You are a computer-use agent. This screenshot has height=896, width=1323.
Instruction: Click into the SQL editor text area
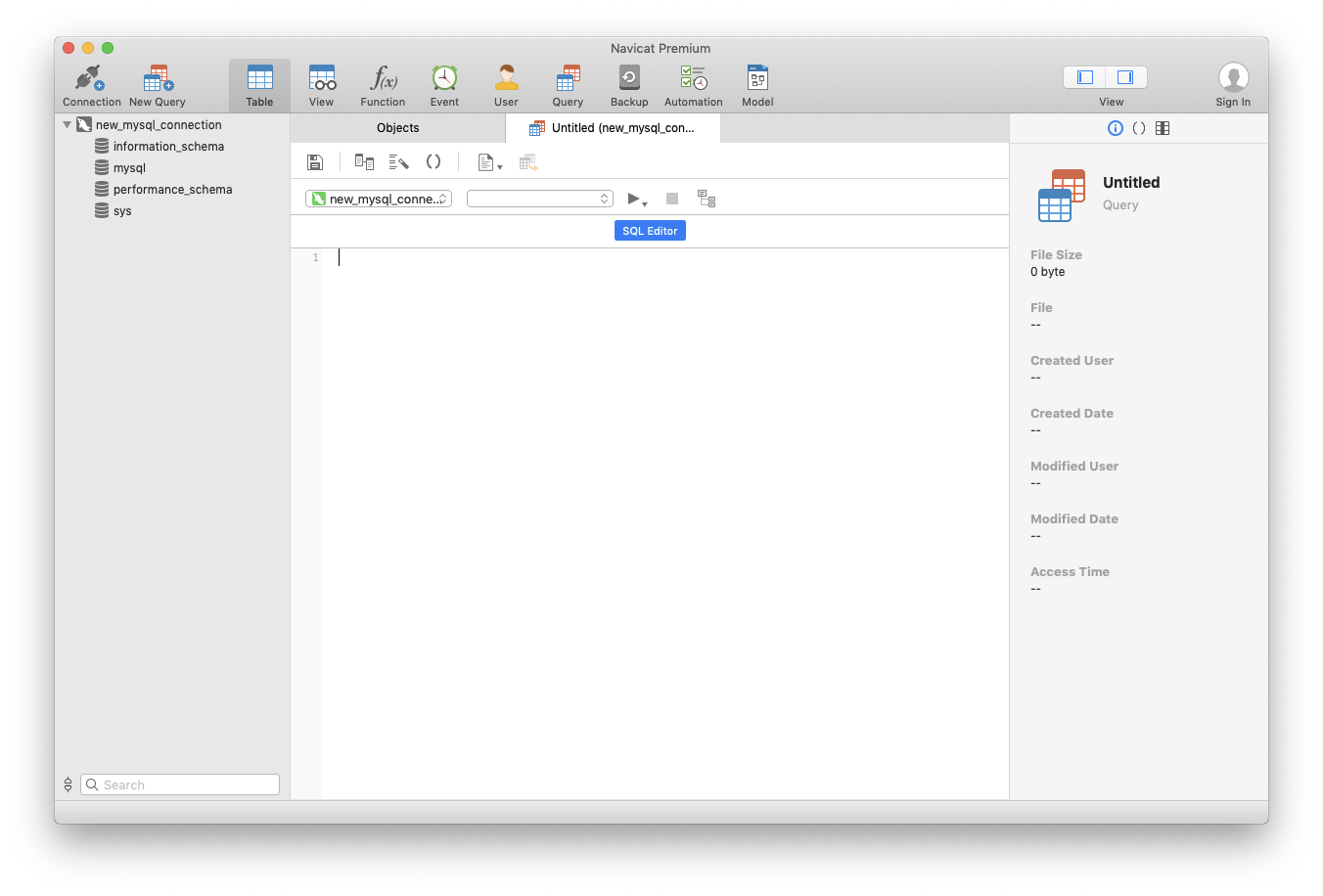665,523
